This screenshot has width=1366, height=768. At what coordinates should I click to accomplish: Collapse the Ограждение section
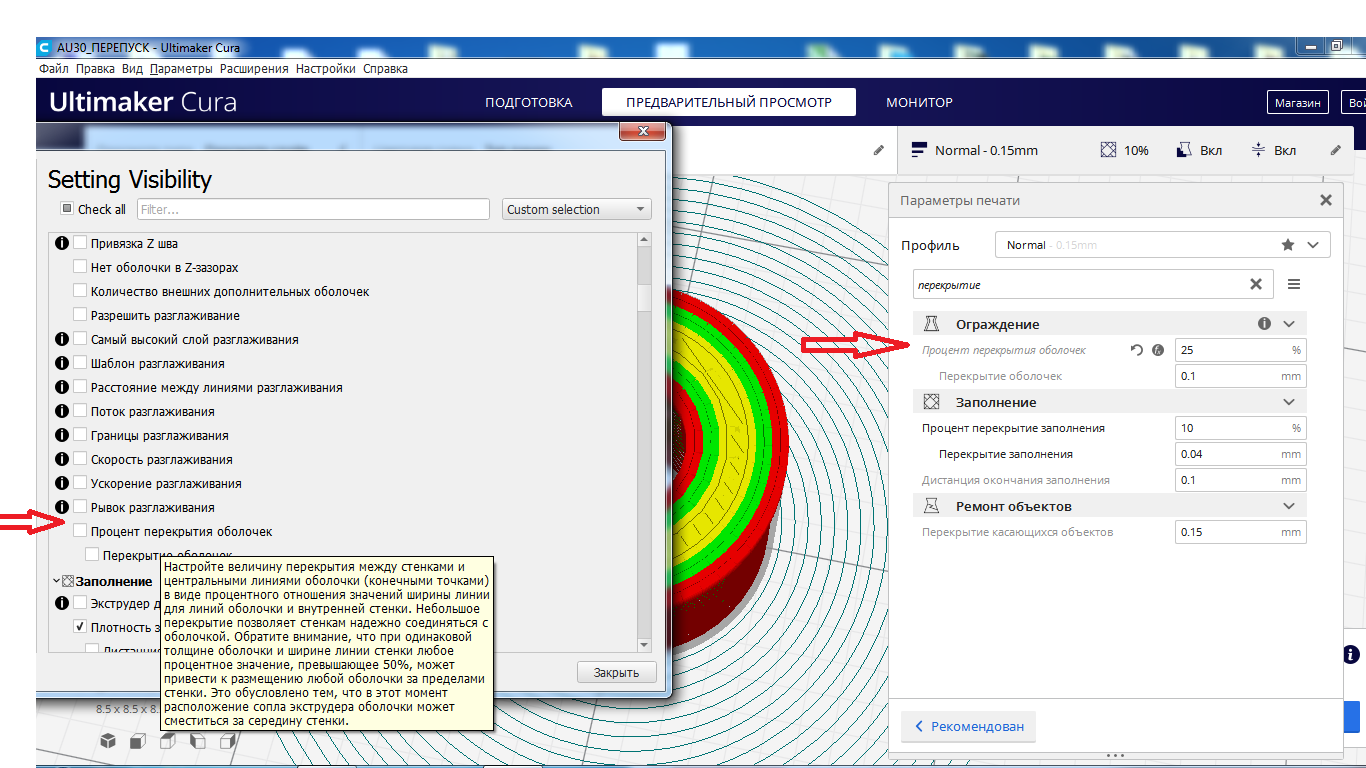tap(1289, 324)
